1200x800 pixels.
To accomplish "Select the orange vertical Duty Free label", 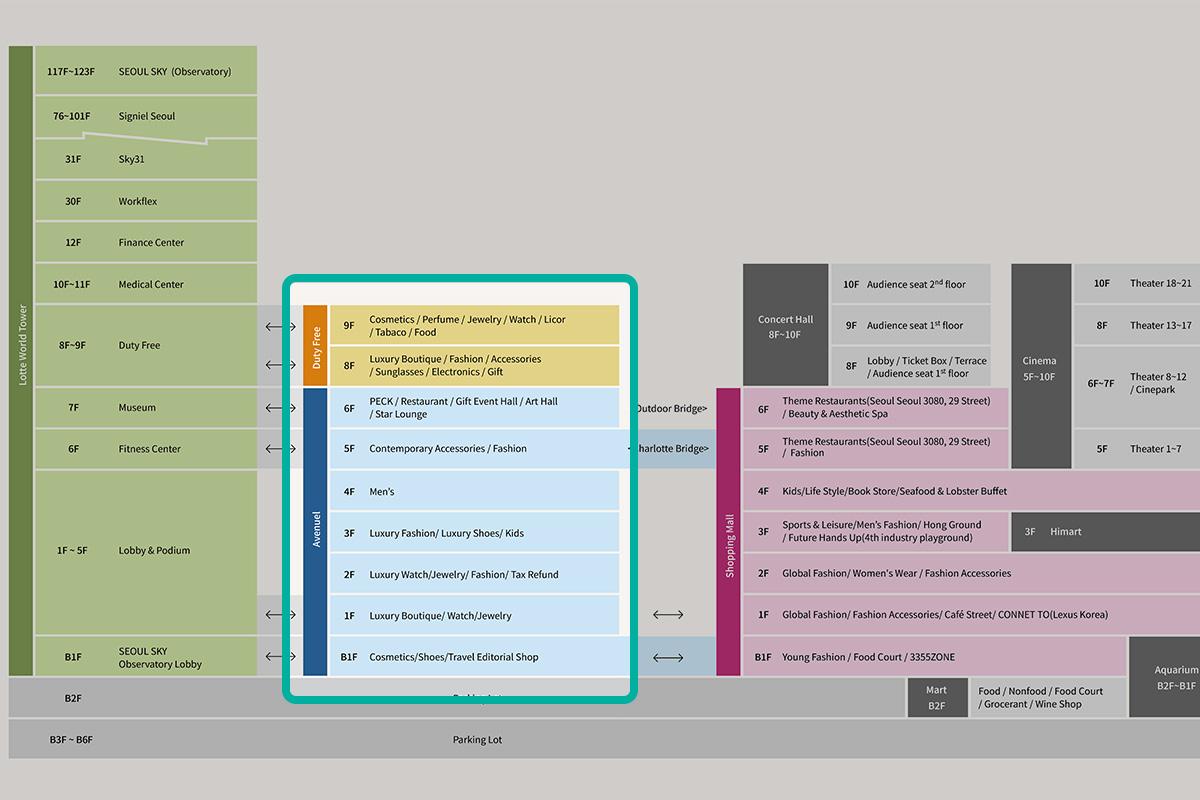I will tap(316, 347).
